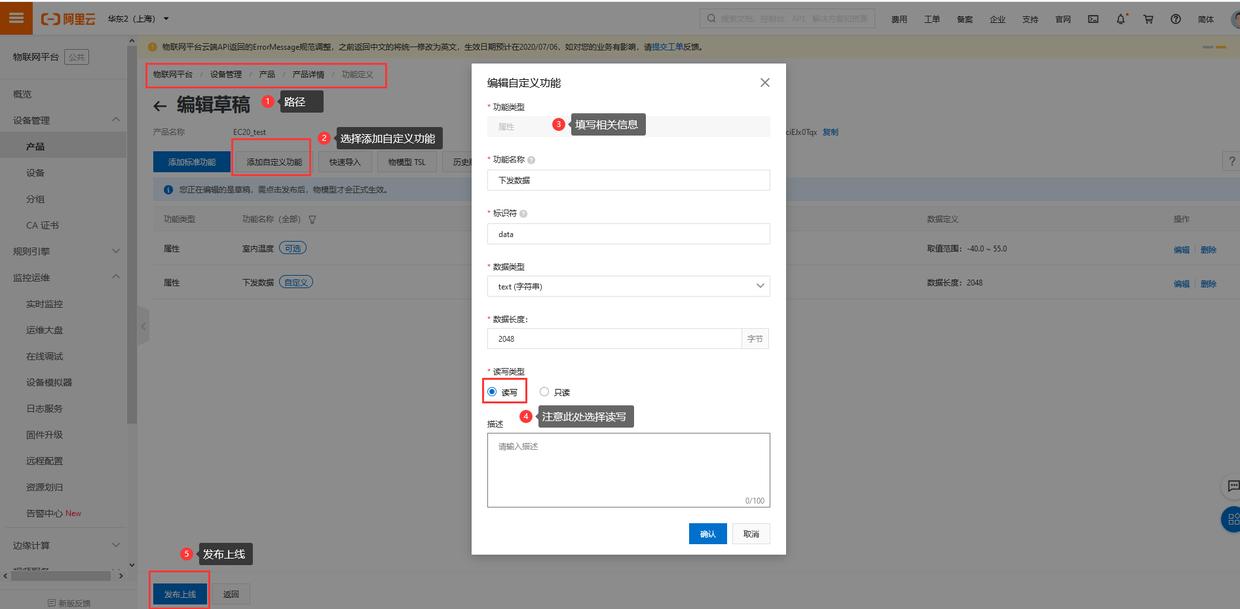The image size is (1240, 609).
Task: Open the Cloud Shell terminal icon
Action: pyautogui.click(x=1093, y=19)
